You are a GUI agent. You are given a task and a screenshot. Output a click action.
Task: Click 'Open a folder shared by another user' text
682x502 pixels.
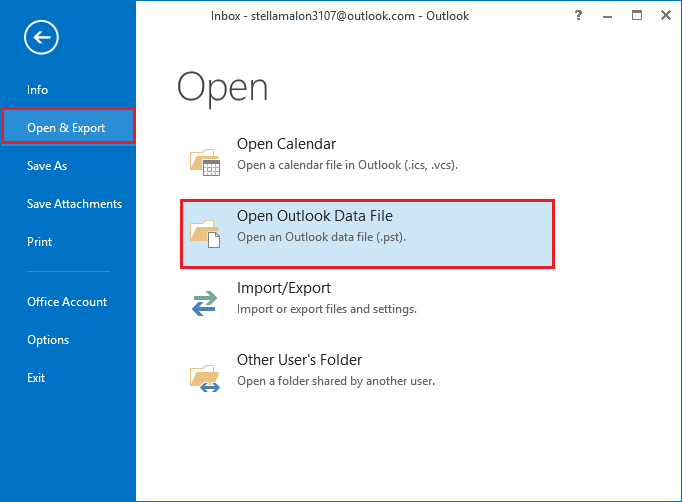tap(336, 381)
